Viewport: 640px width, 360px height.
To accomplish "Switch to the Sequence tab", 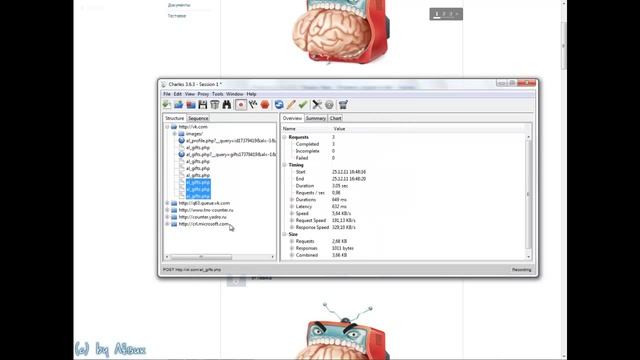I will [198, 118].
